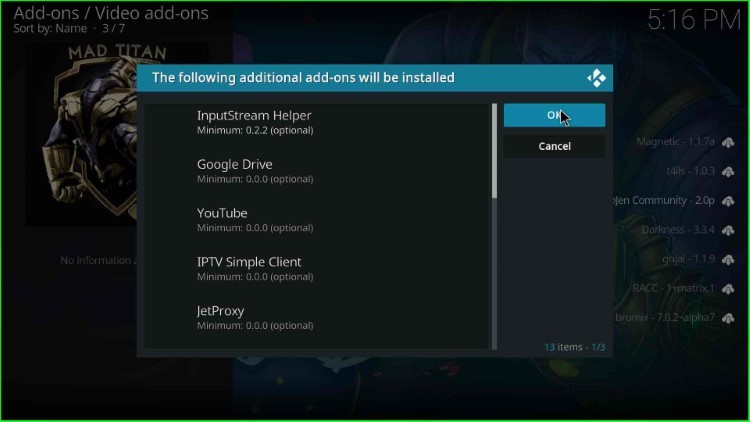The image size is (750, 422).
Task: Select the Google Drive dependency entry
Action: point(317,171)
